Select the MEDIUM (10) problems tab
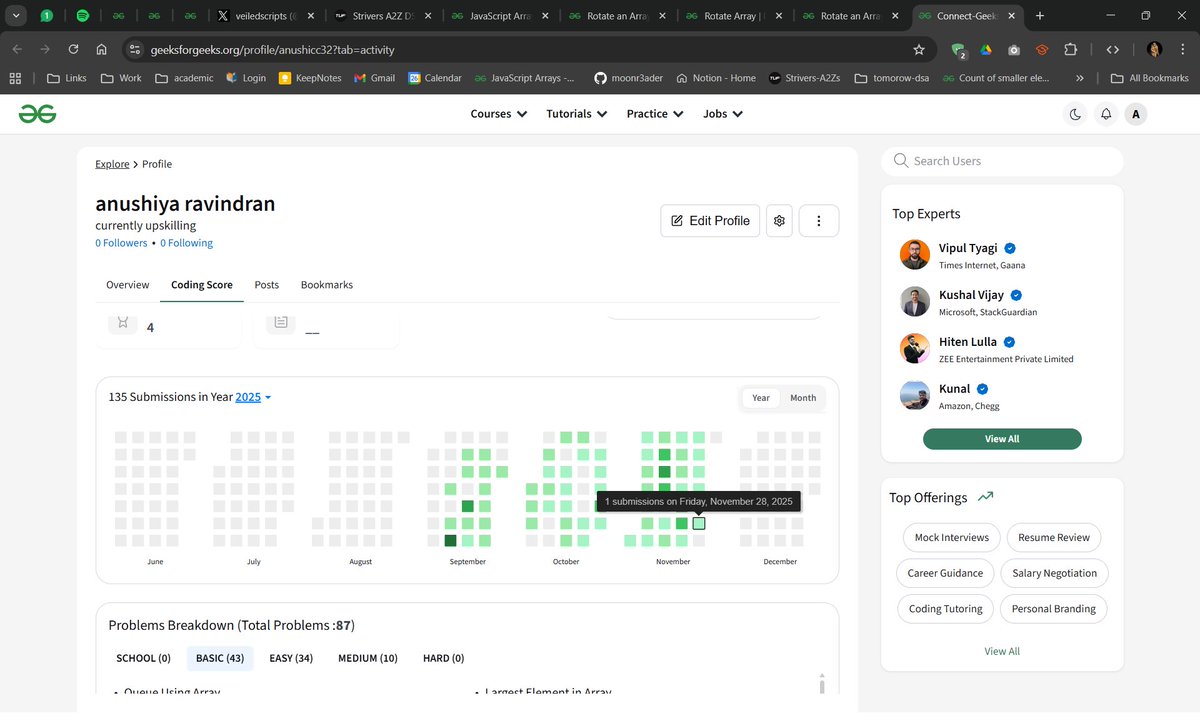Screen dimensions: 1200x713 click(368, 658)
